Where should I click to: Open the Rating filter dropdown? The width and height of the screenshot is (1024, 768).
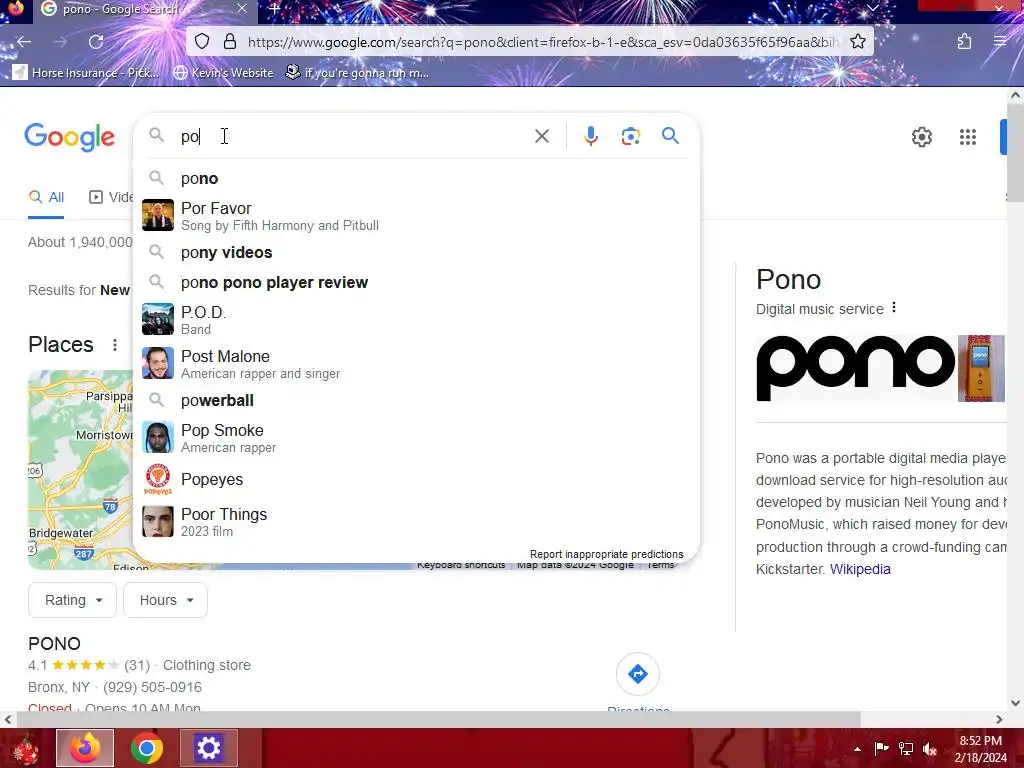click(72, 600)
